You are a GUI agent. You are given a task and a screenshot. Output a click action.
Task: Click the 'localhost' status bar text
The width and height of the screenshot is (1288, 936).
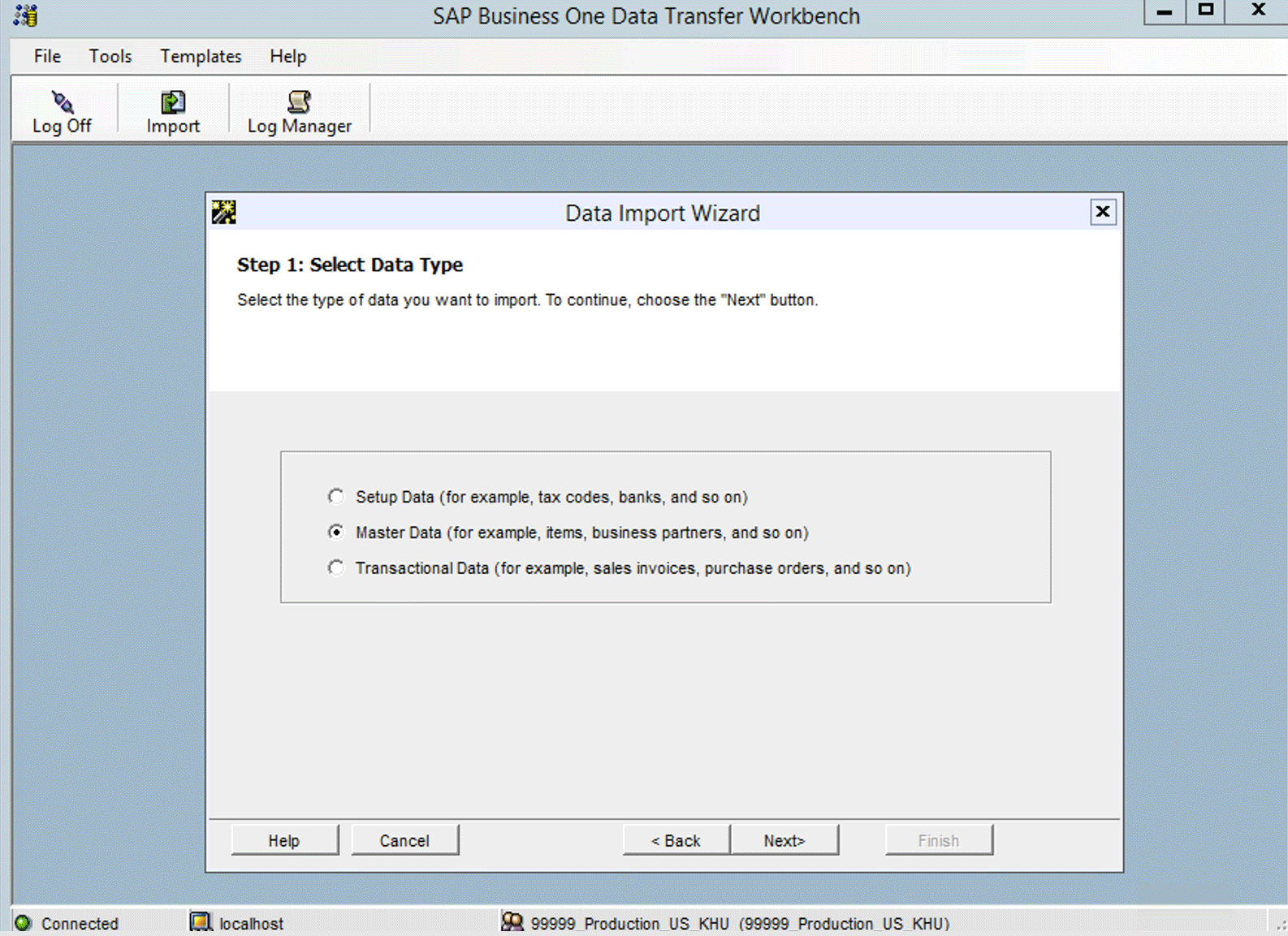click(x=251, y=923)
